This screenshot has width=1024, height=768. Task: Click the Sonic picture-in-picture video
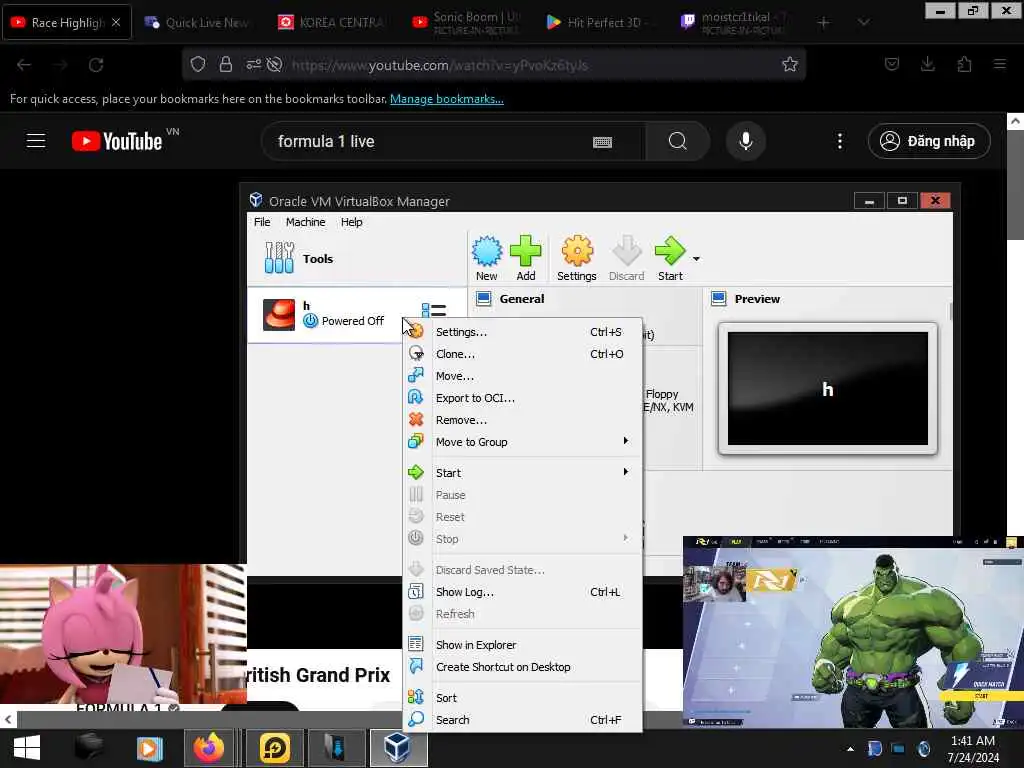pos(123,634)
